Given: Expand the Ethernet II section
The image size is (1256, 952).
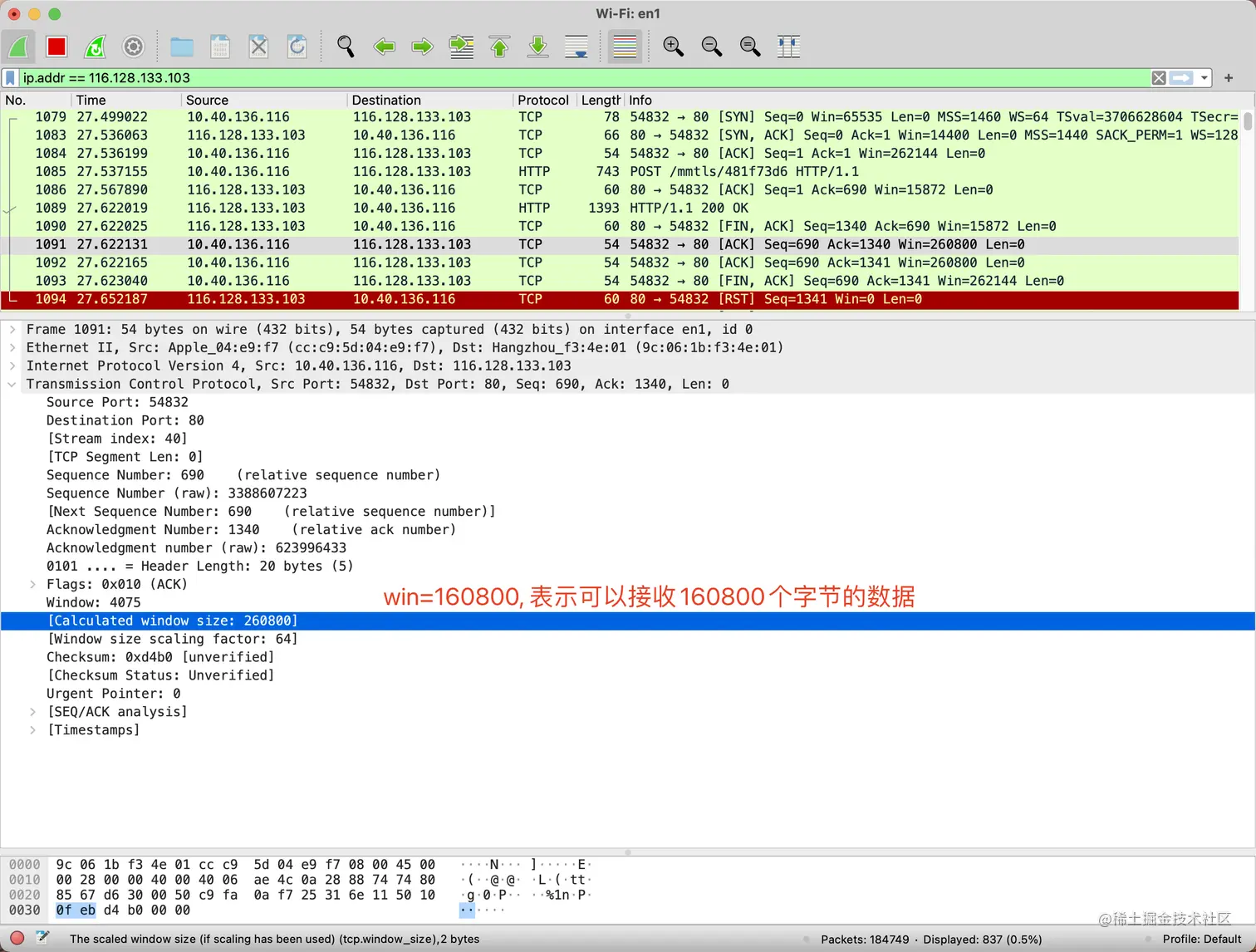Looking at the screenshot, I should point(12,348).
